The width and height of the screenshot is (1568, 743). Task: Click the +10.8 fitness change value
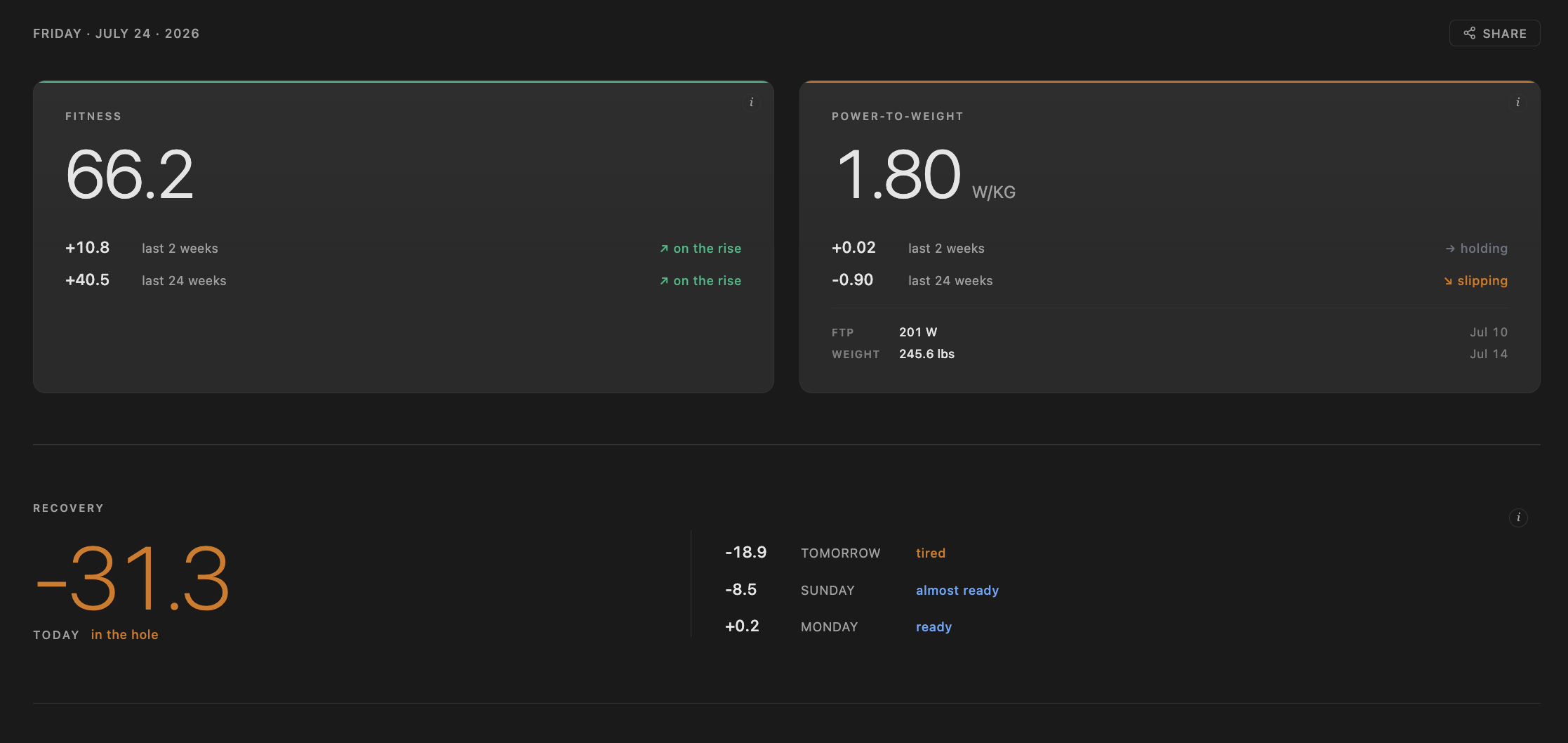pyautogui.click(x=88, y=248)
